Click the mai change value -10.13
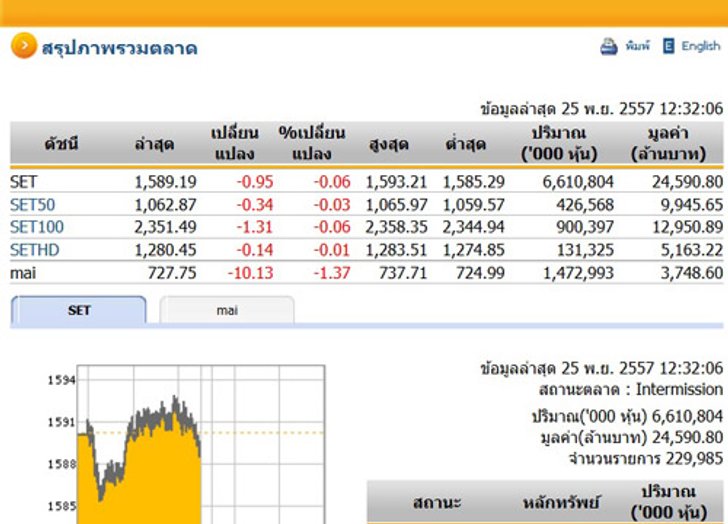Viewport: 728px width, 524px height. pos(250,273)
